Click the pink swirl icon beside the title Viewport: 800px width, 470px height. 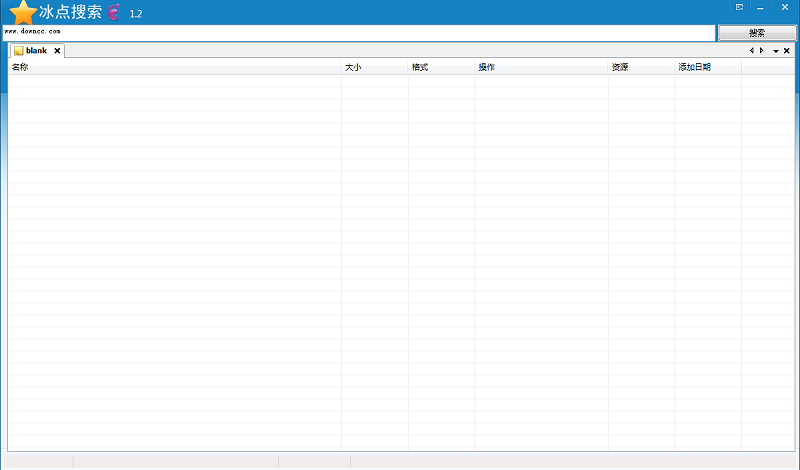pos(114,12)
